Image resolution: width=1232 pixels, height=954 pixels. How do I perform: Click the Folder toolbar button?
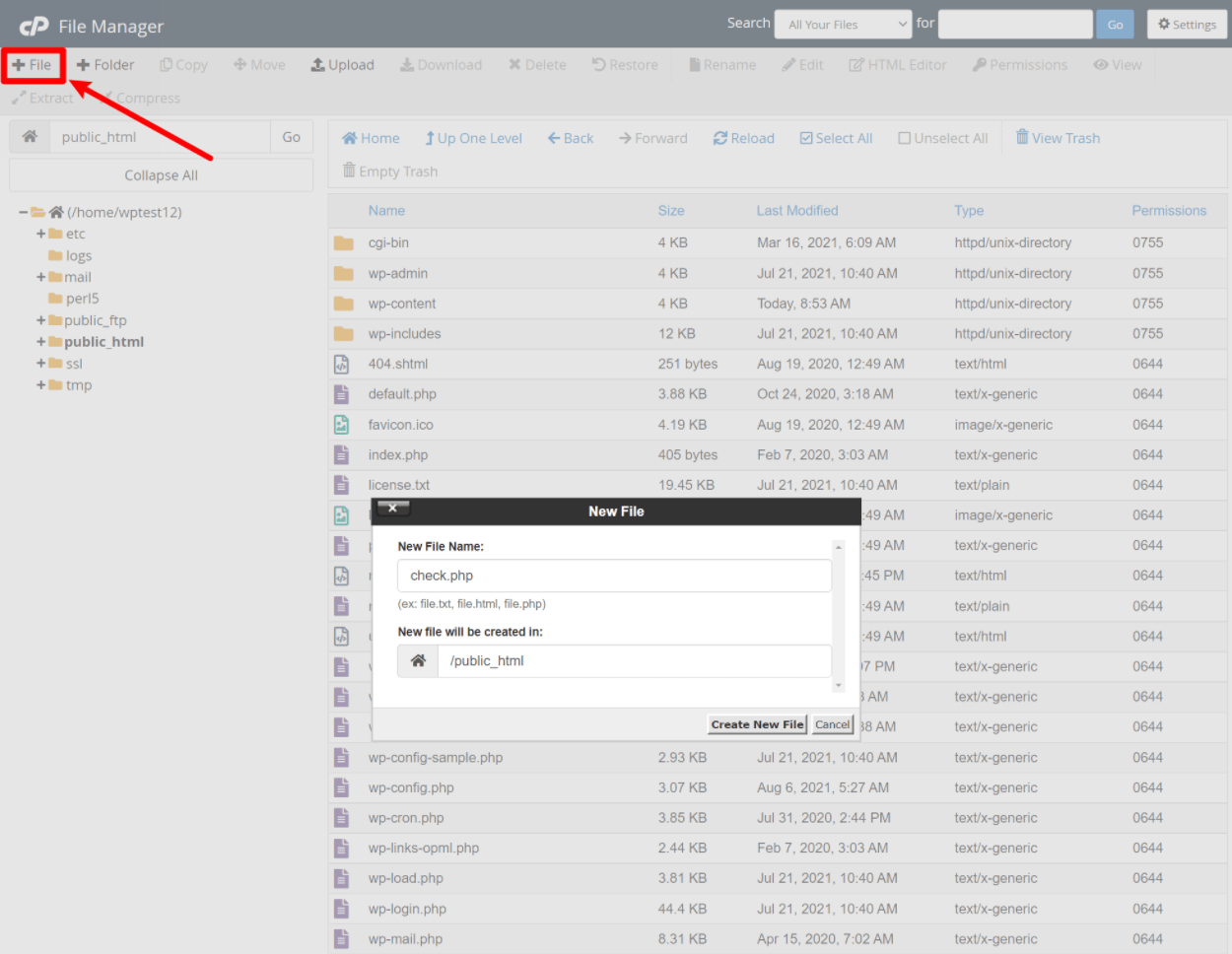tap(105, 65)
